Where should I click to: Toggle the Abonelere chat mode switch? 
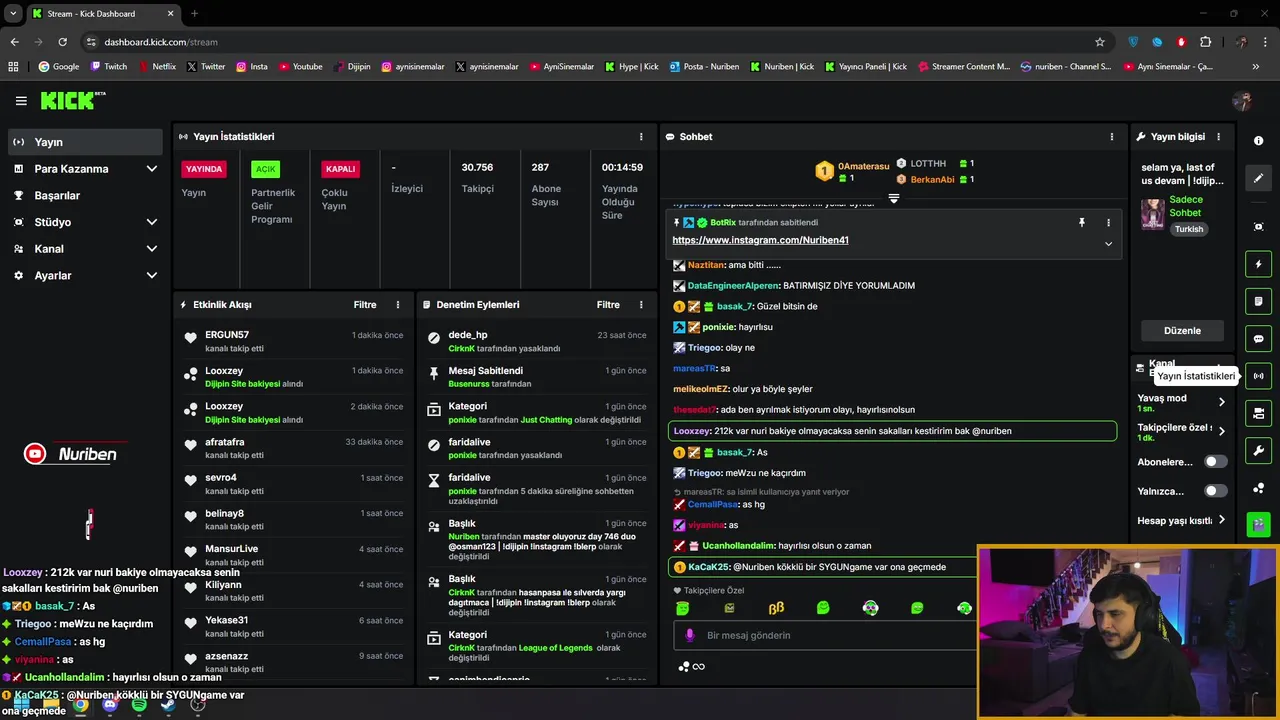[x=1215, y=462]
